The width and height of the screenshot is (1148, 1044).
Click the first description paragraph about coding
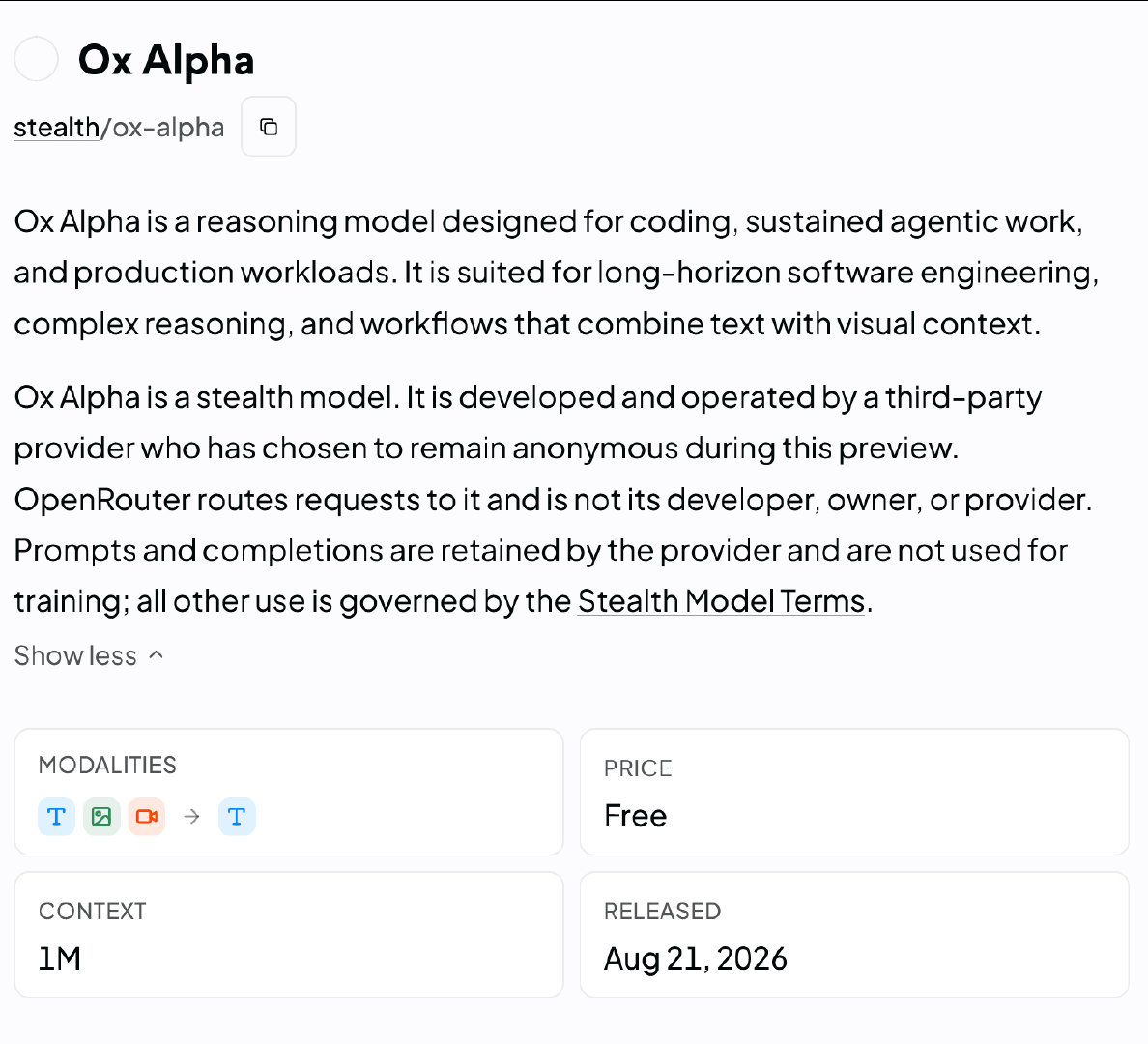[557, 273]
